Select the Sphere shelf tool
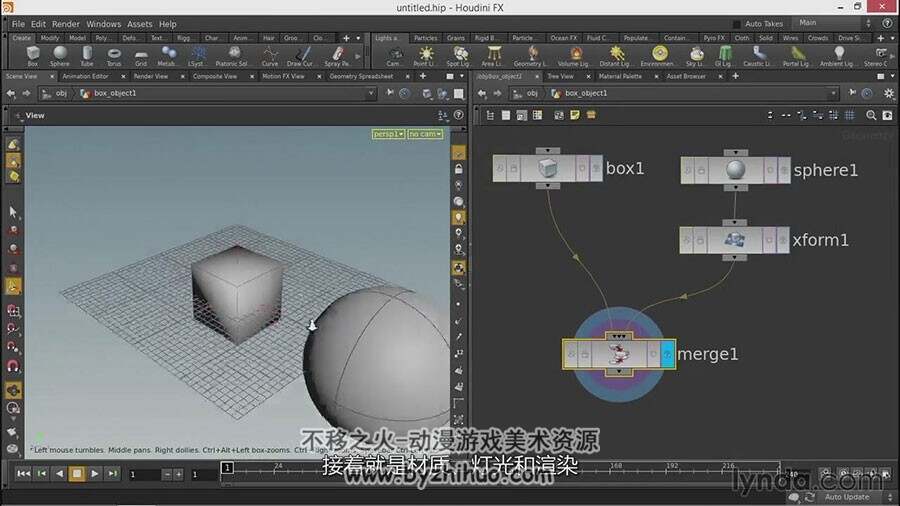This screenshot has width=900, height=506. tap(60, 56)
